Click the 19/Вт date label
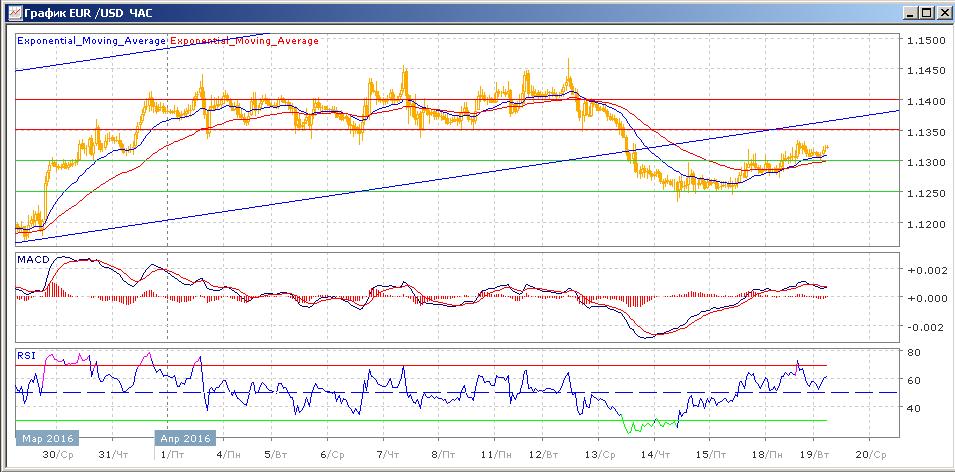 pyautogui.click(x=815, y=454)
